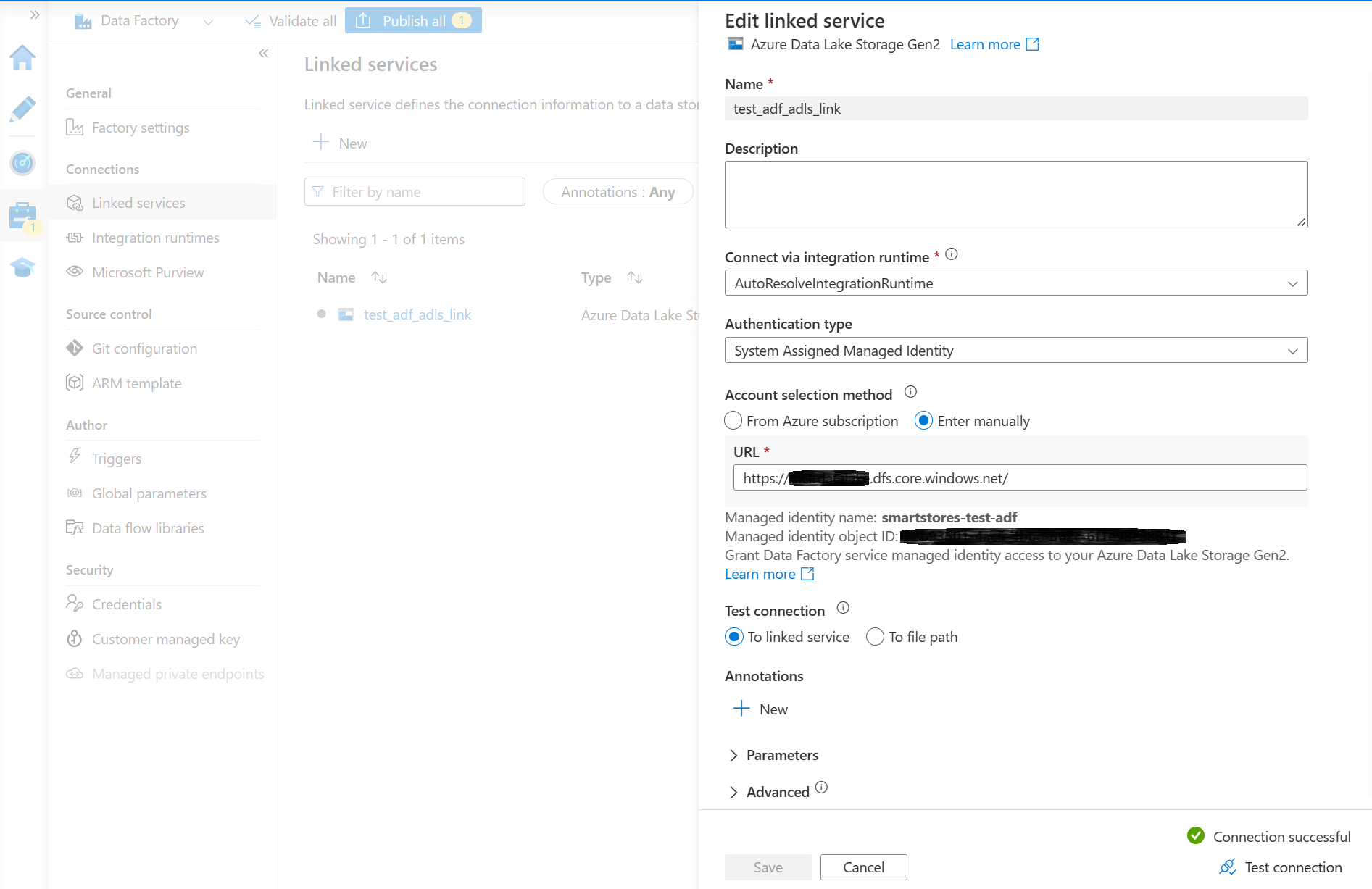Follow the Learn more link near the title
Viewport: 1372px width, 889px height.
coord(994,44)
